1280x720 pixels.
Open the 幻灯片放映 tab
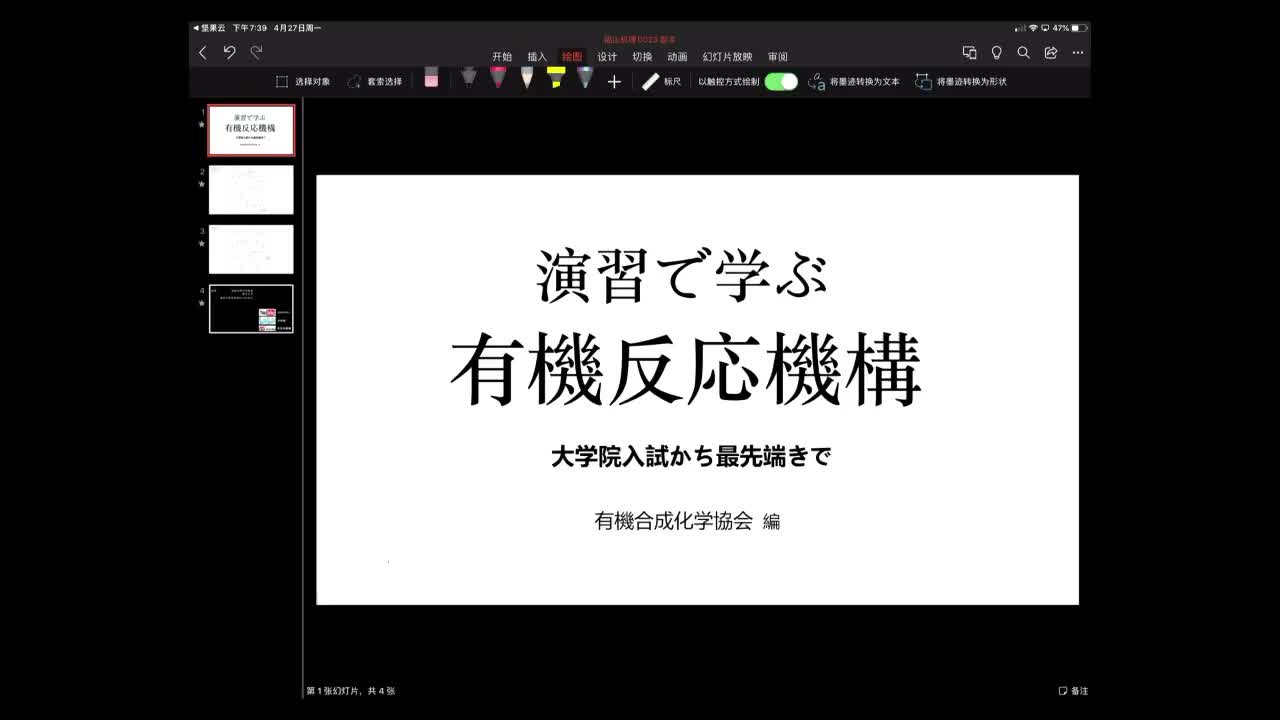tap(727, 57)
